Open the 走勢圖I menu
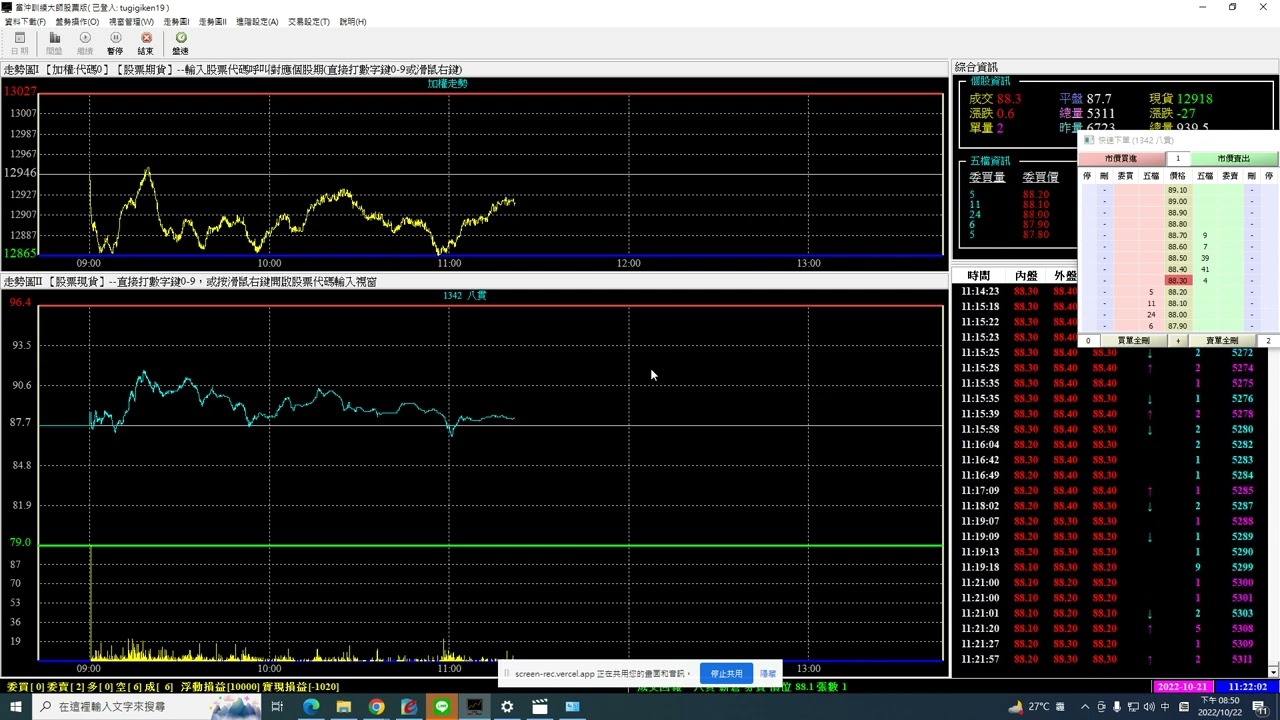The image size is (1280, 720). point(176,22)
